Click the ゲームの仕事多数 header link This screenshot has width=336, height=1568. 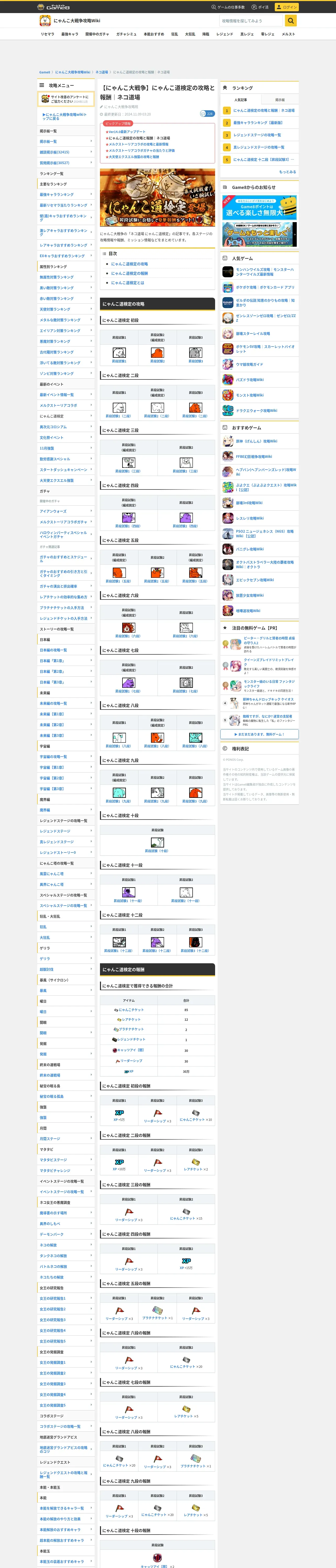click(228, 7)
